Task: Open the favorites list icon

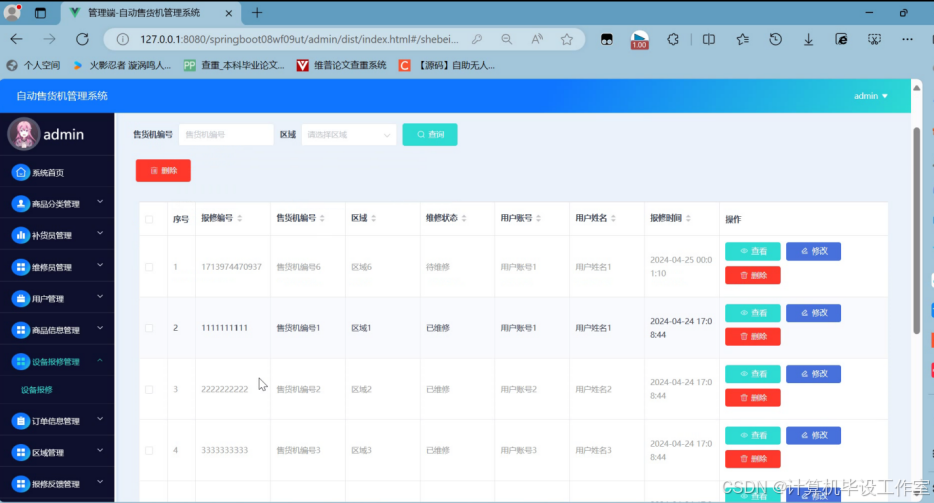Action: (742, 39)
